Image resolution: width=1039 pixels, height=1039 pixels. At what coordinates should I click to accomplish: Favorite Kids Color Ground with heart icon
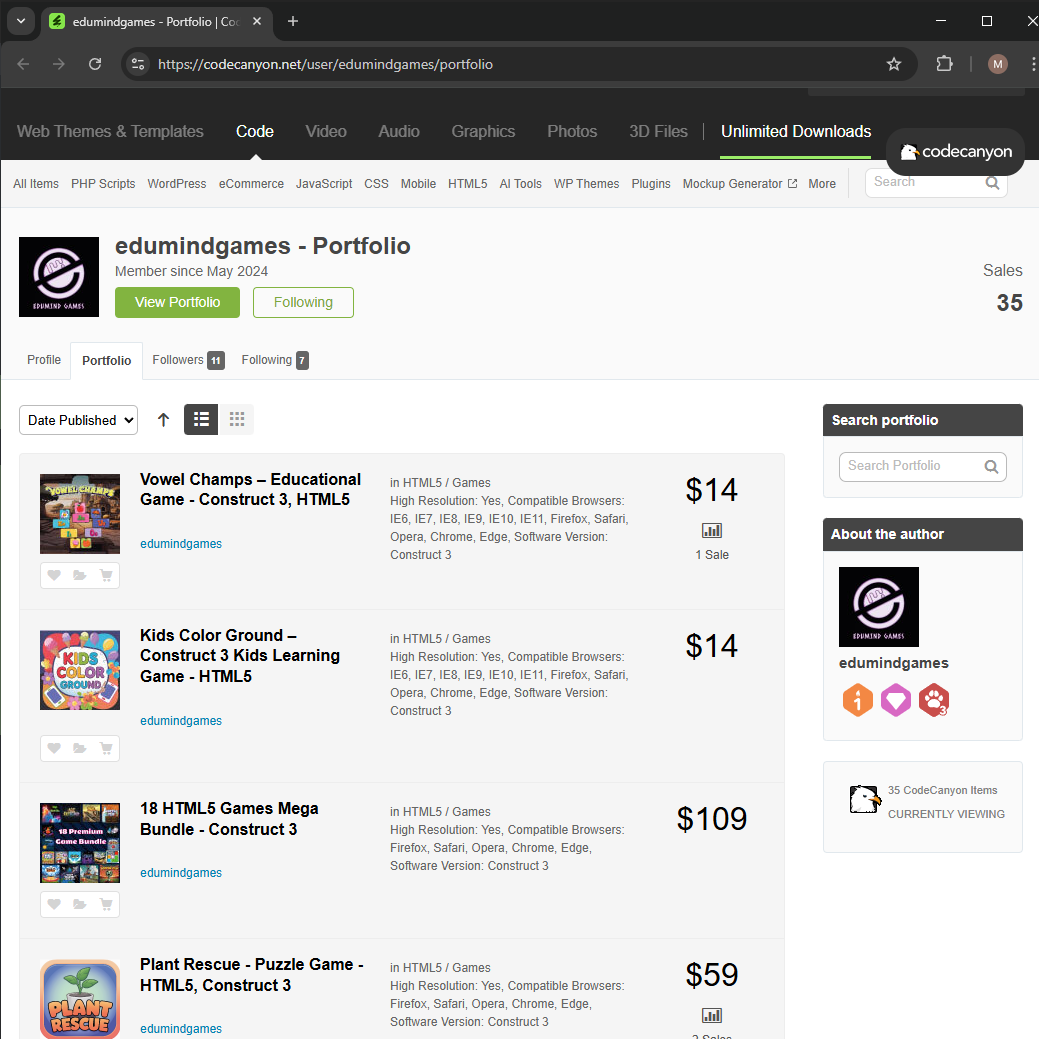click(54, 748)
